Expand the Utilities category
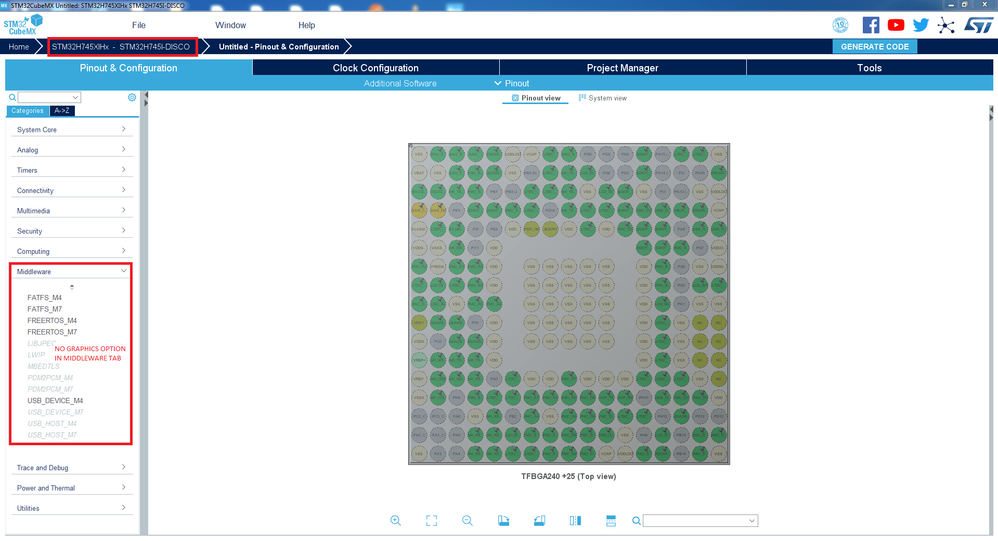The height and width of the screenshot is (541, 998). pyautogui.click(x=71, y=509)
